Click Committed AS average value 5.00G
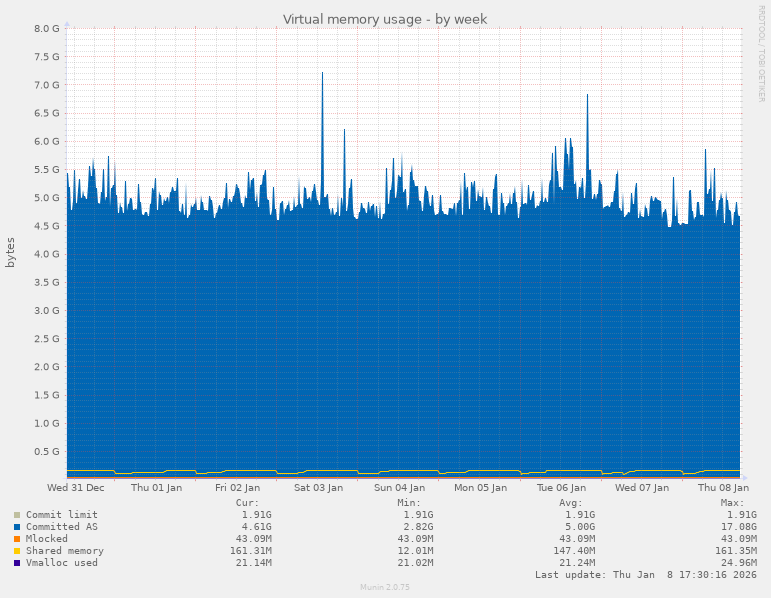The image size is (771, 598). 580,526
